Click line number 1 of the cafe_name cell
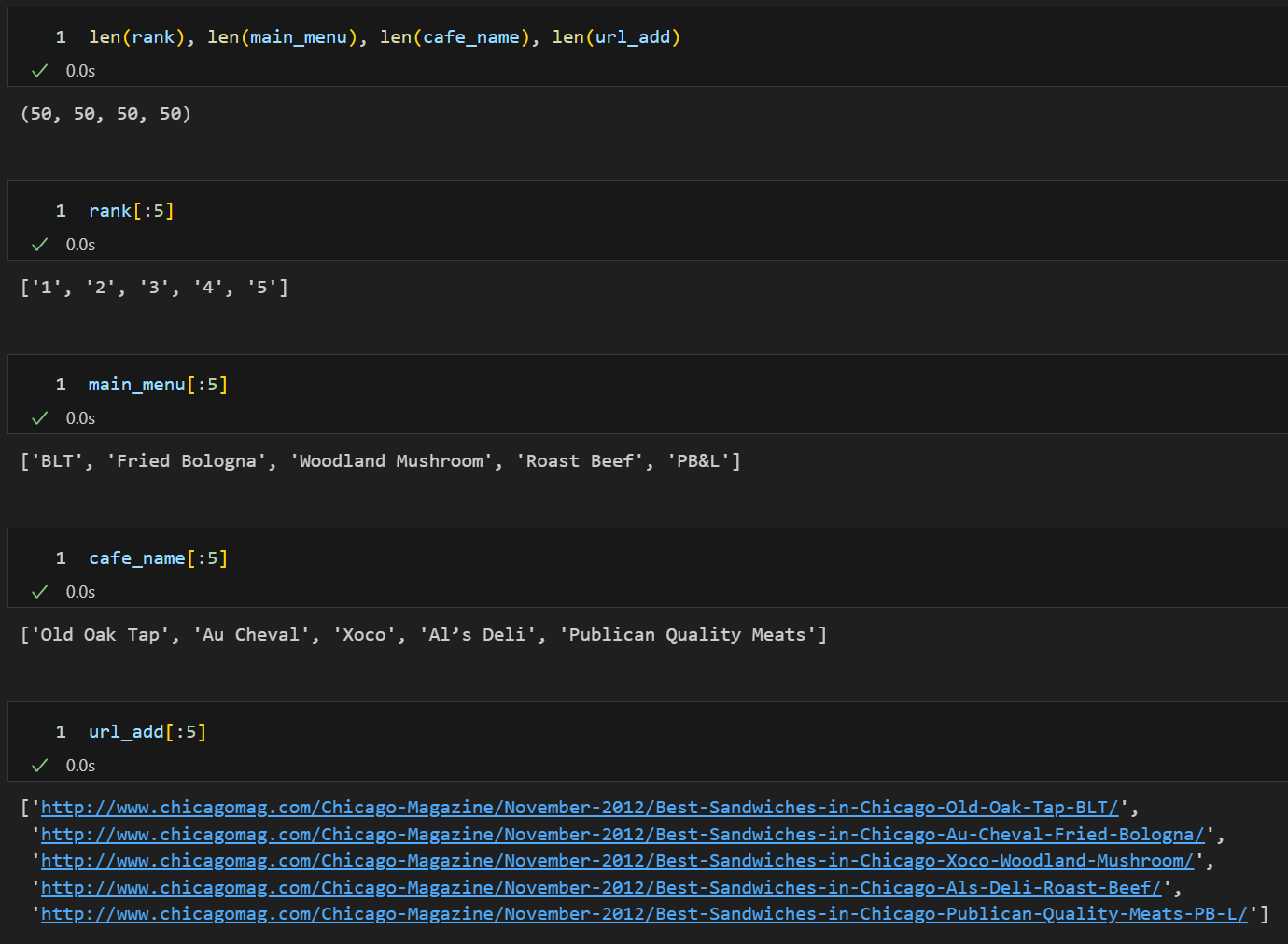The height and width of the screenshot is (944, 1288). click(x=61, y=558)
